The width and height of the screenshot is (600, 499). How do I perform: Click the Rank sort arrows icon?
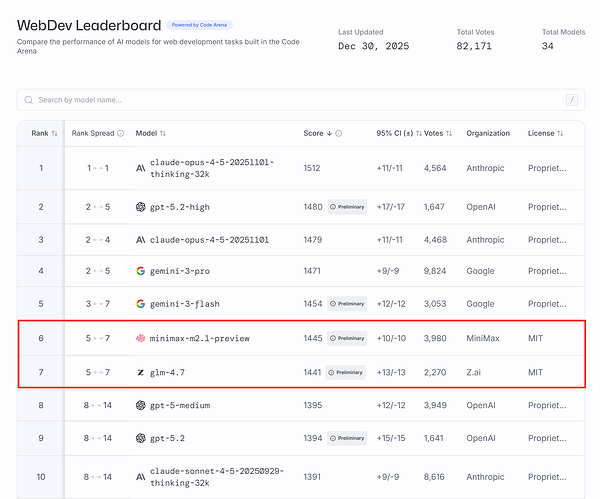coord(55,134)
